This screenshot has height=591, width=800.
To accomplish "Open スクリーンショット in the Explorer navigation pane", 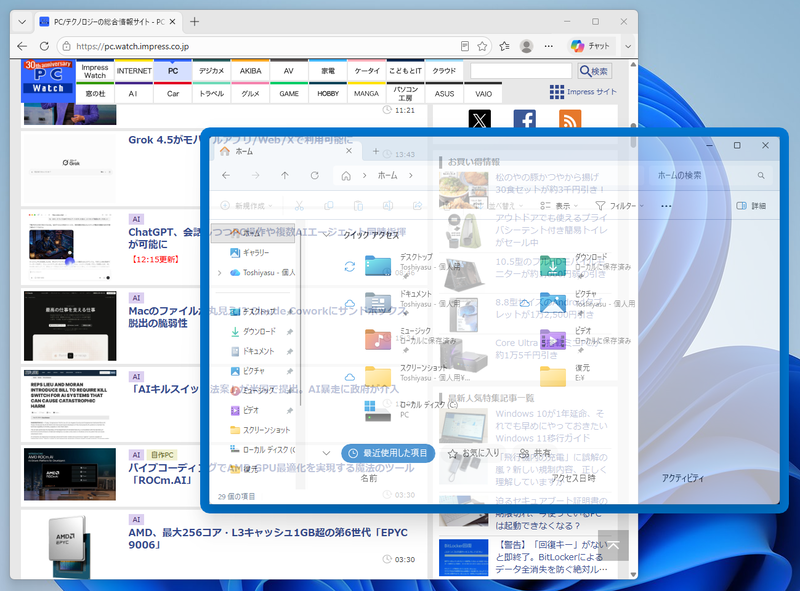I will coord(260,430).
